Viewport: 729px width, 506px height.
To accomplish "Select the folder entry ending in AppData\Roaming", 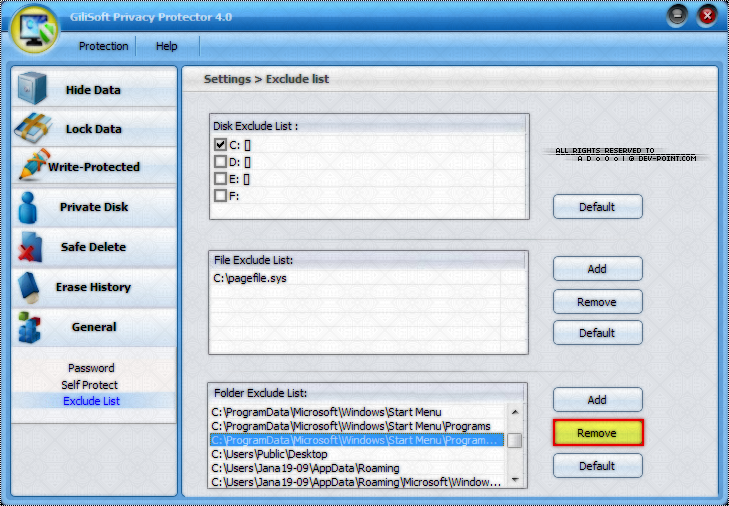I will tap(357, 468).
